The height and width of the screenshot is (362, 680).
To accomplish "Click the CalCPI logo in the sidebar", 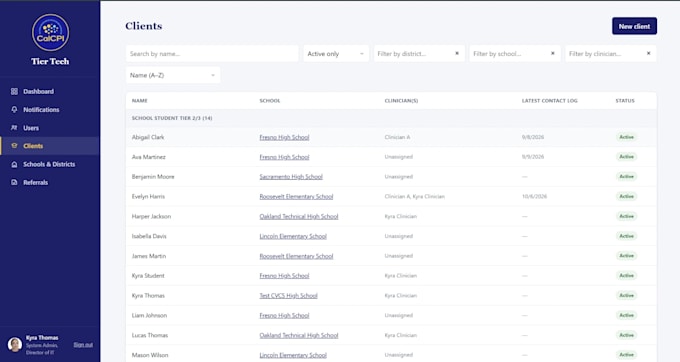I will [x=50, y=33].
